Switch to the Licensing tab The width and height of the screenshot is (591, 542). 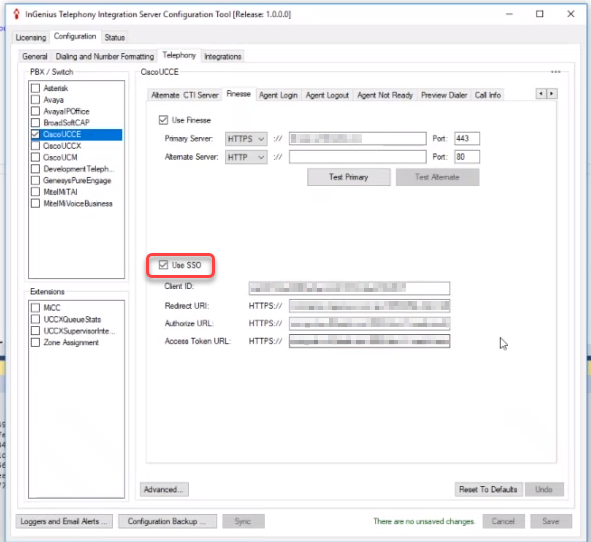[31, 37]
